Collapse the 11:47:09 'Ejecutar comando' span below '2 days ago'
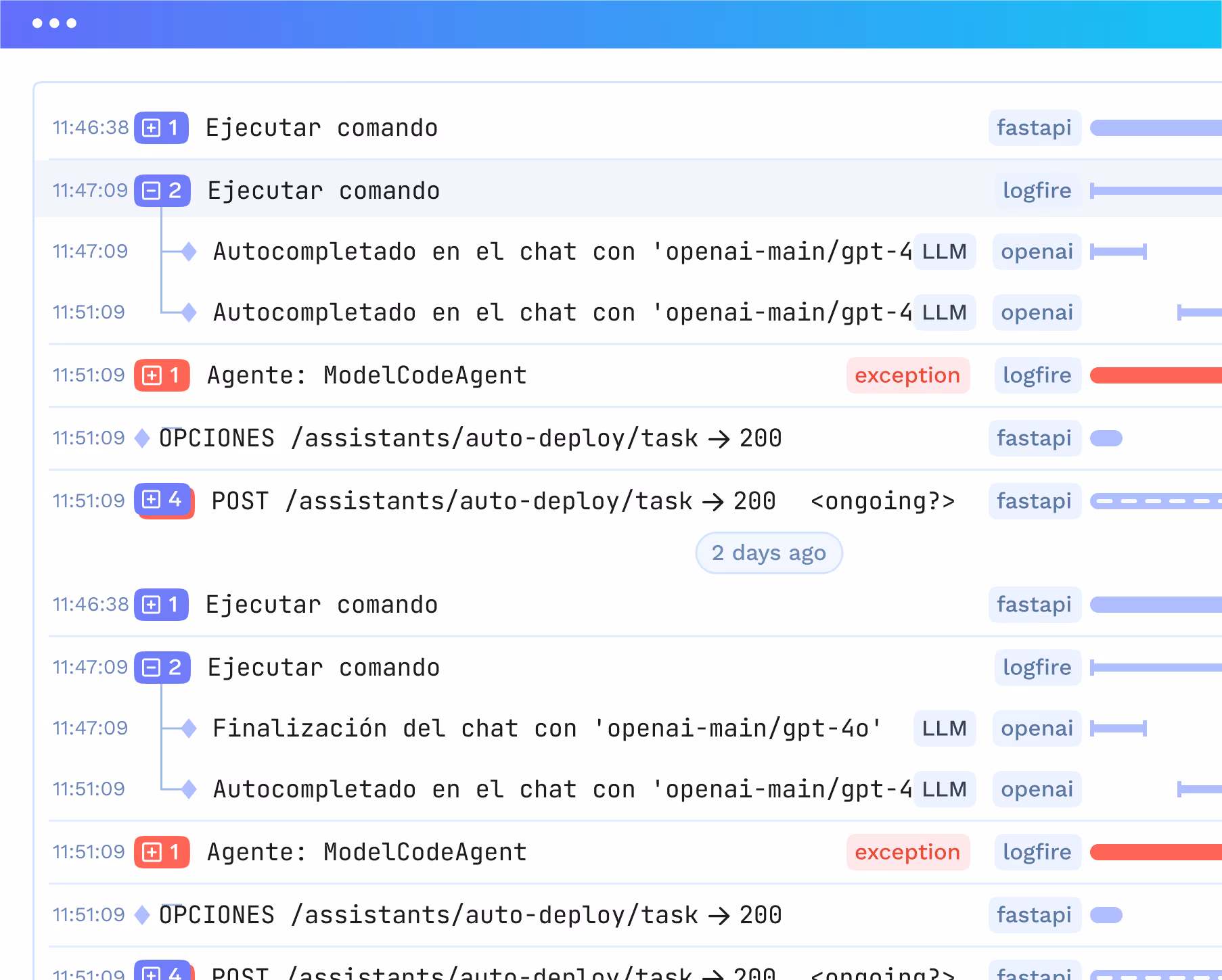The image size is (1222, 980). [x=162, y=668]
